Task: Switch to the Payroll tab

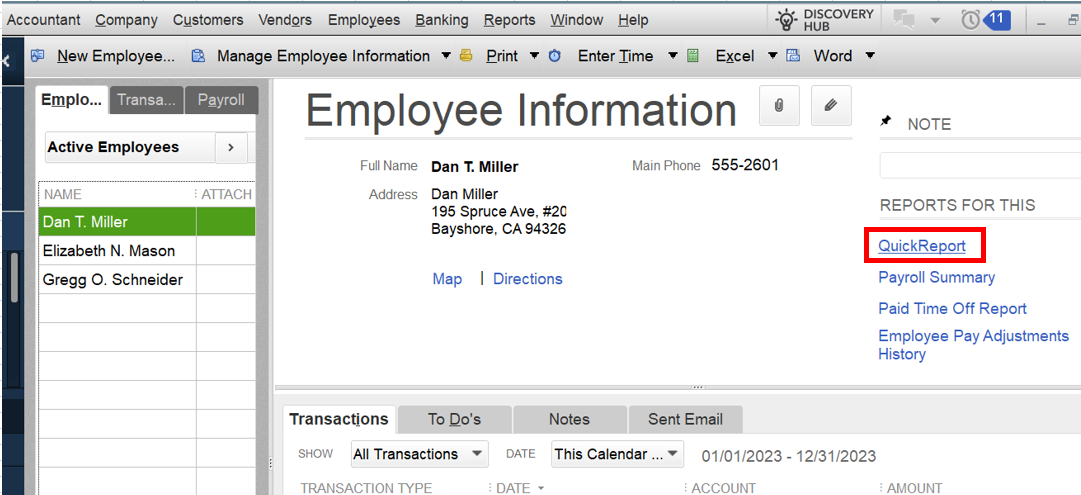Action: coord(221,100)
